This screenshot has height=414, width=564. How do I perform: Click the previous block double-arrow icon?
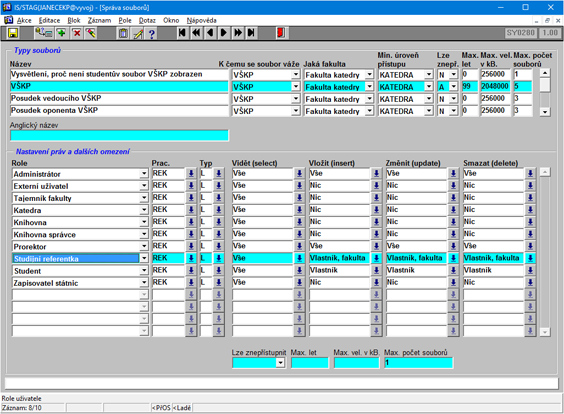tap(196, 33)
